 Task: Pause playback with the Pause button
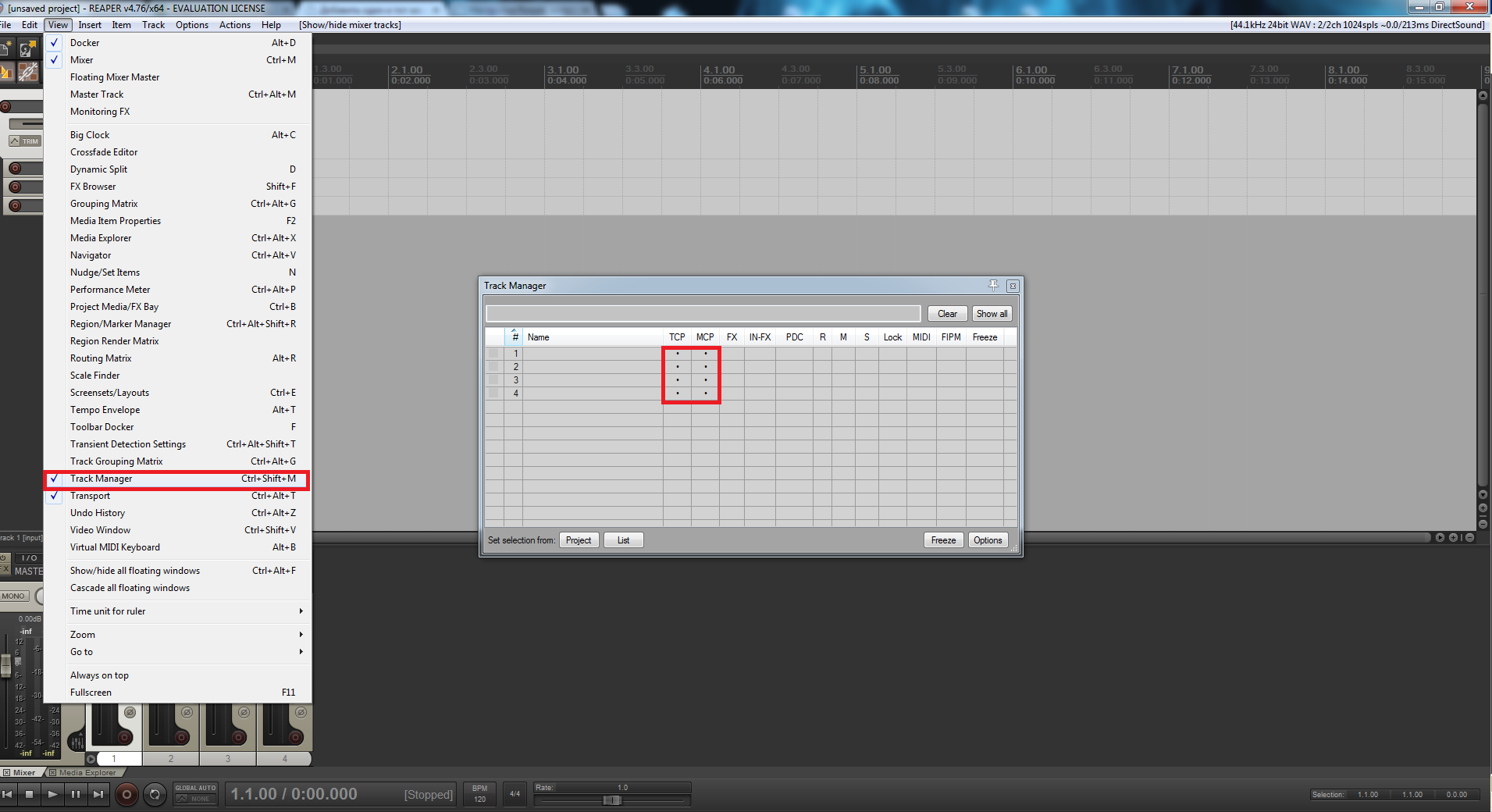pos(75,794)
